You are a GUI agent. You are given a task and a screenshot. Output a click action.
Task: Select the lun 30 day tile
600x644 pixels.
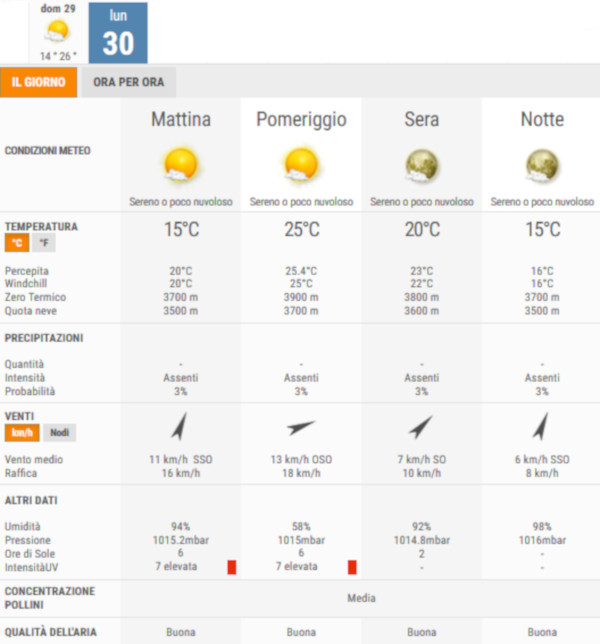click(x=118, y=33)
